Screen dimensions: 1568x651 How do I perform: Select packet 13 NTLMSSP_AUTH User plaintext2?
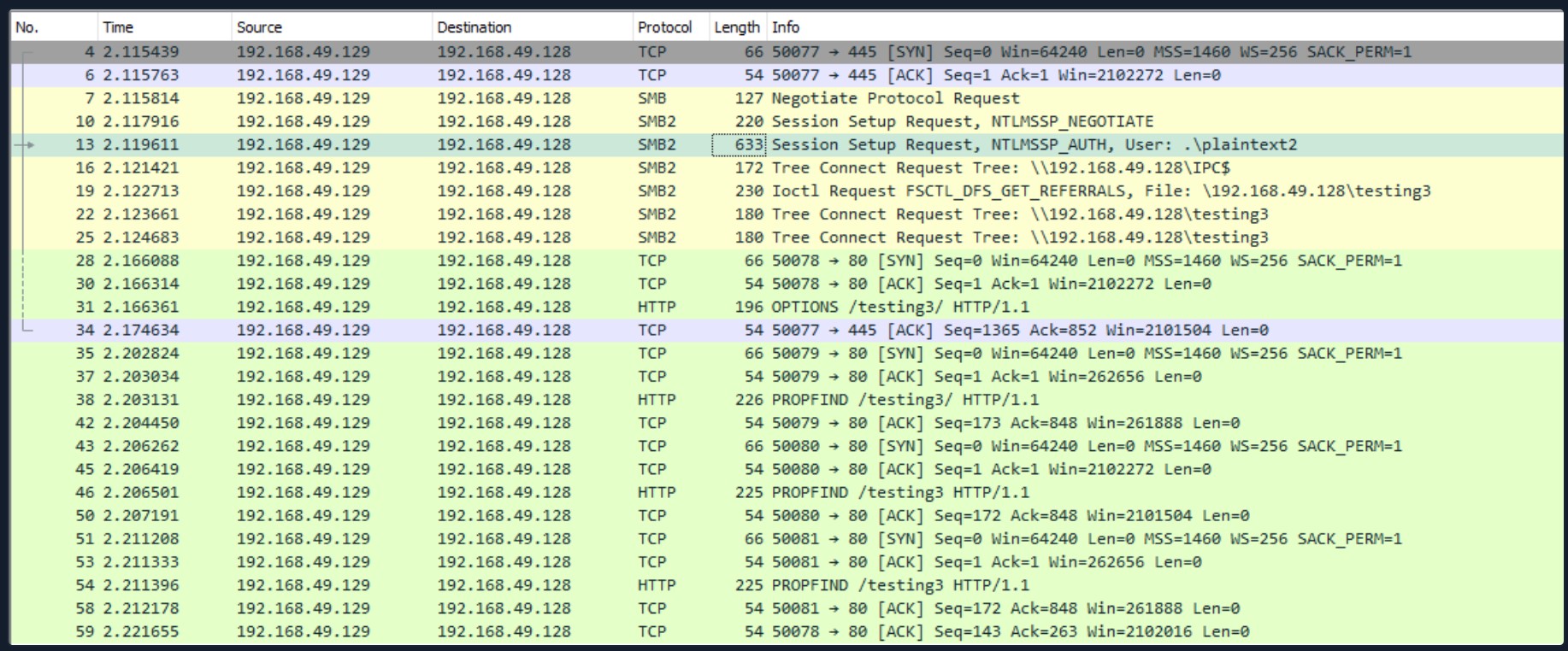pyautogui.click(x=787, y=144)
